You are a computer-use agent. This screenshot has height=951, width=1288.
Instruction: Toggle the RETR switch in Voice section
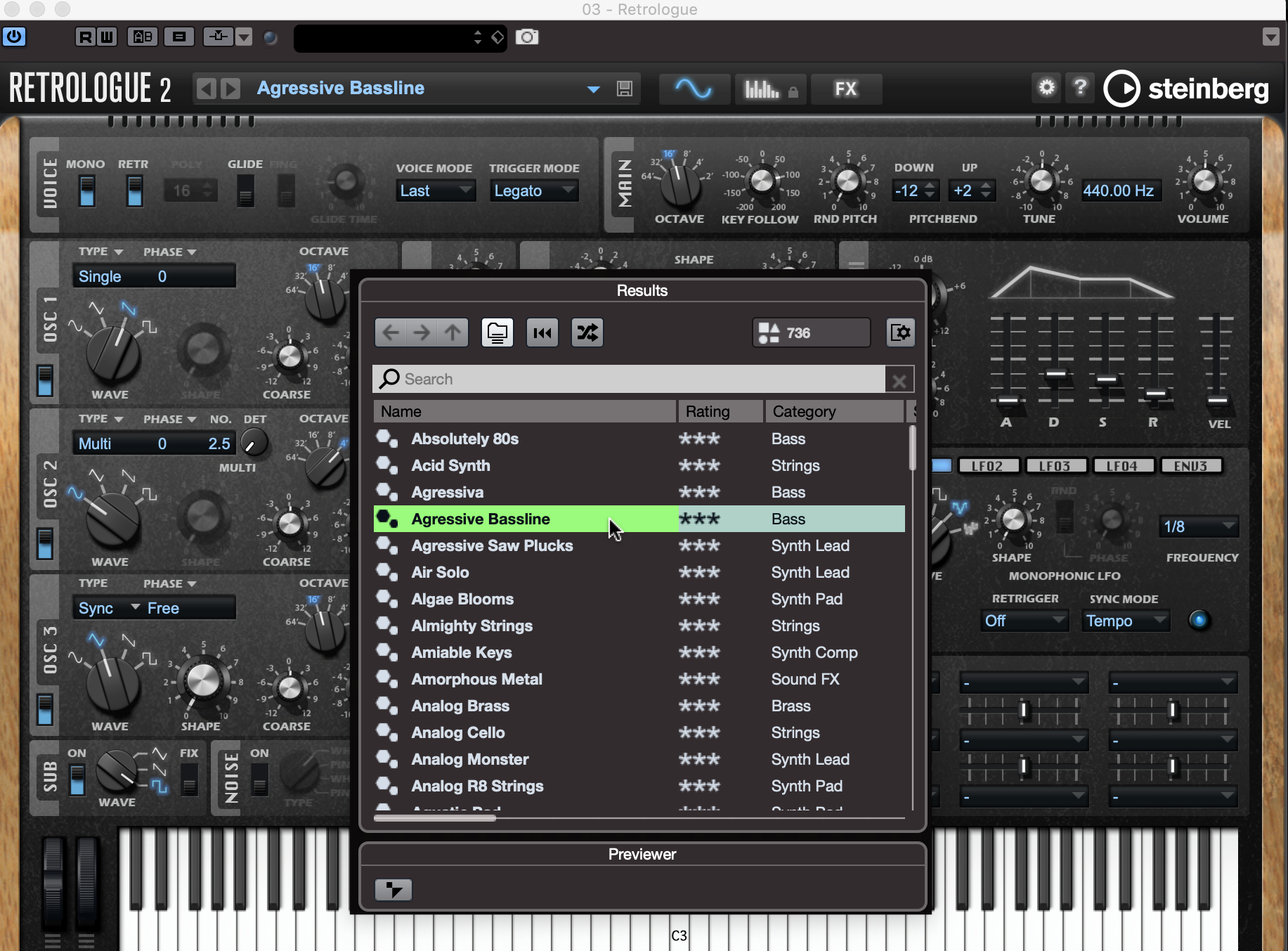pos(134,191)
